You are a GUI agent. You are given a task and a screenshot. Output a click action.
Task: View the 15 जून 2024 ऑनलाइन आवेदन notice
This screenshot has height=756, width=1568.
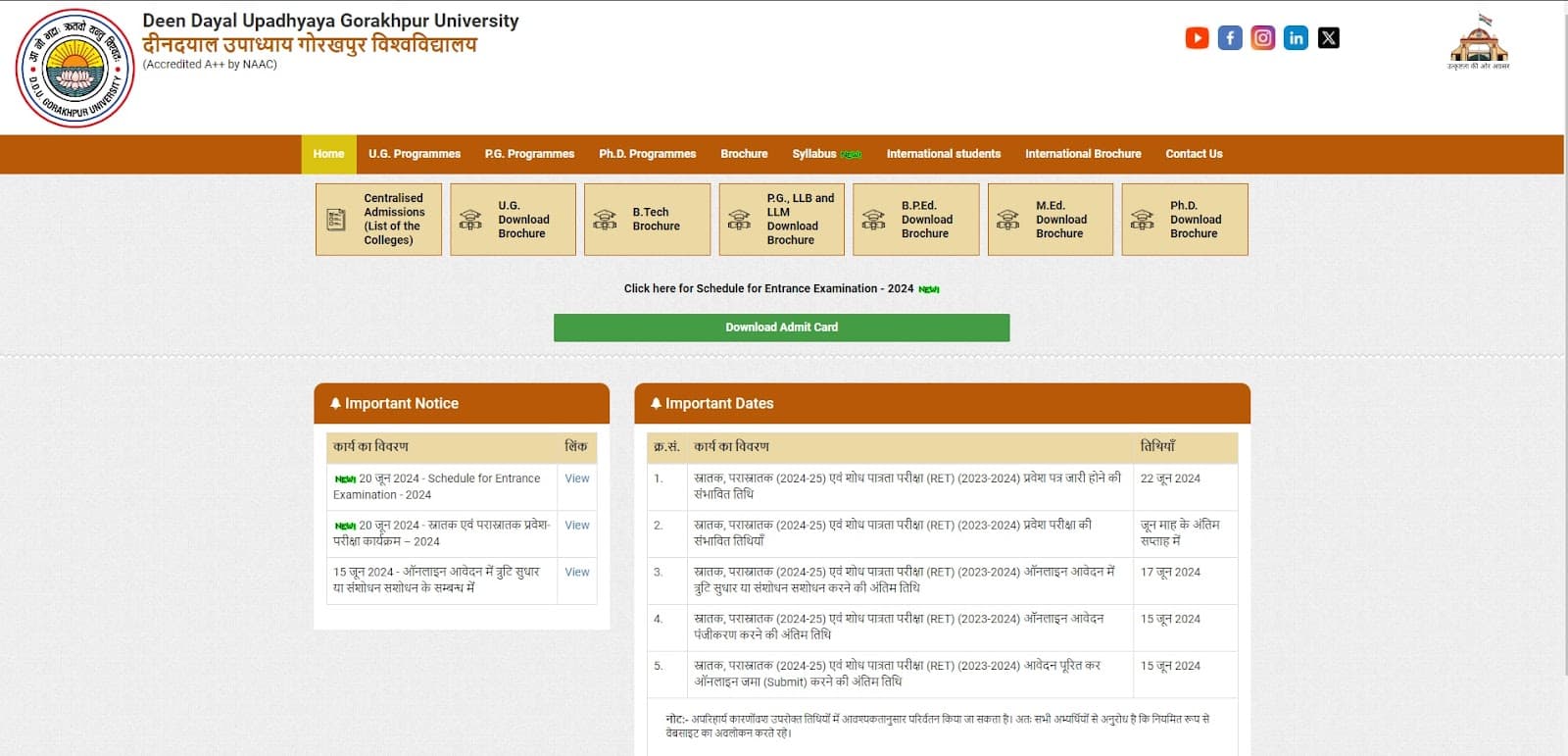pos(577,573)
